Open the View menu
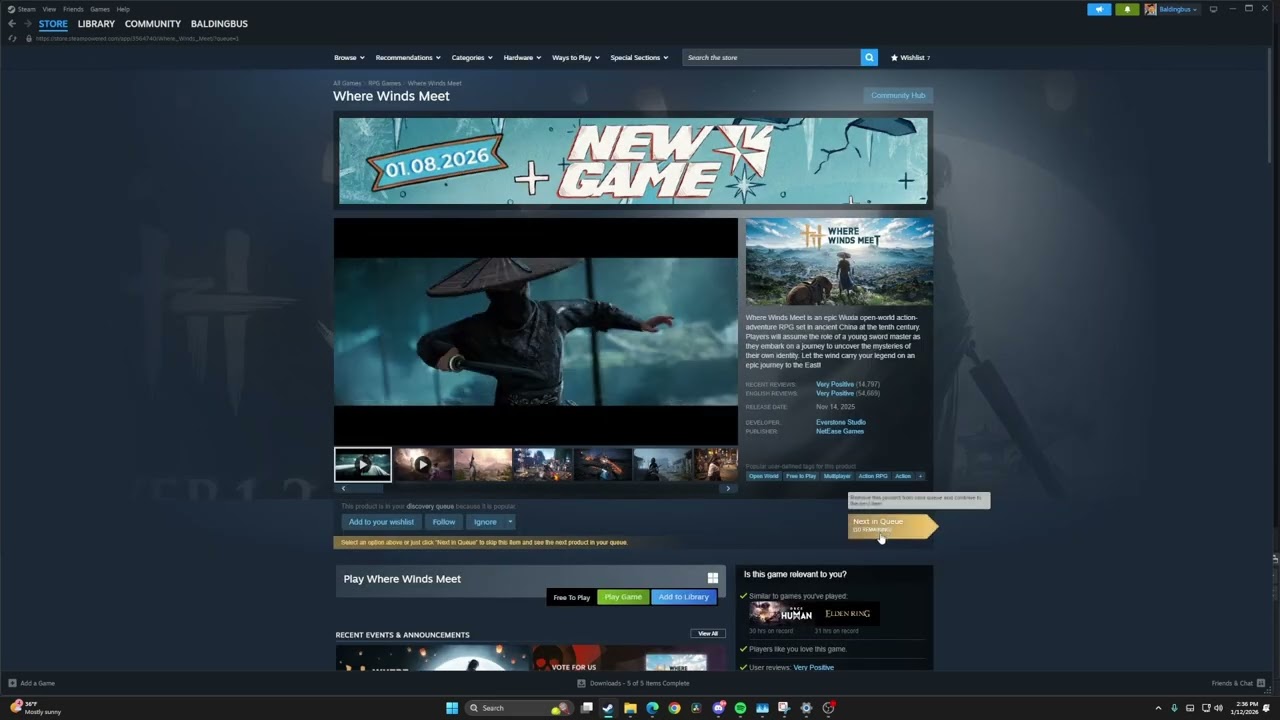This screenshot has width=1280, height=720. point(49,9)
